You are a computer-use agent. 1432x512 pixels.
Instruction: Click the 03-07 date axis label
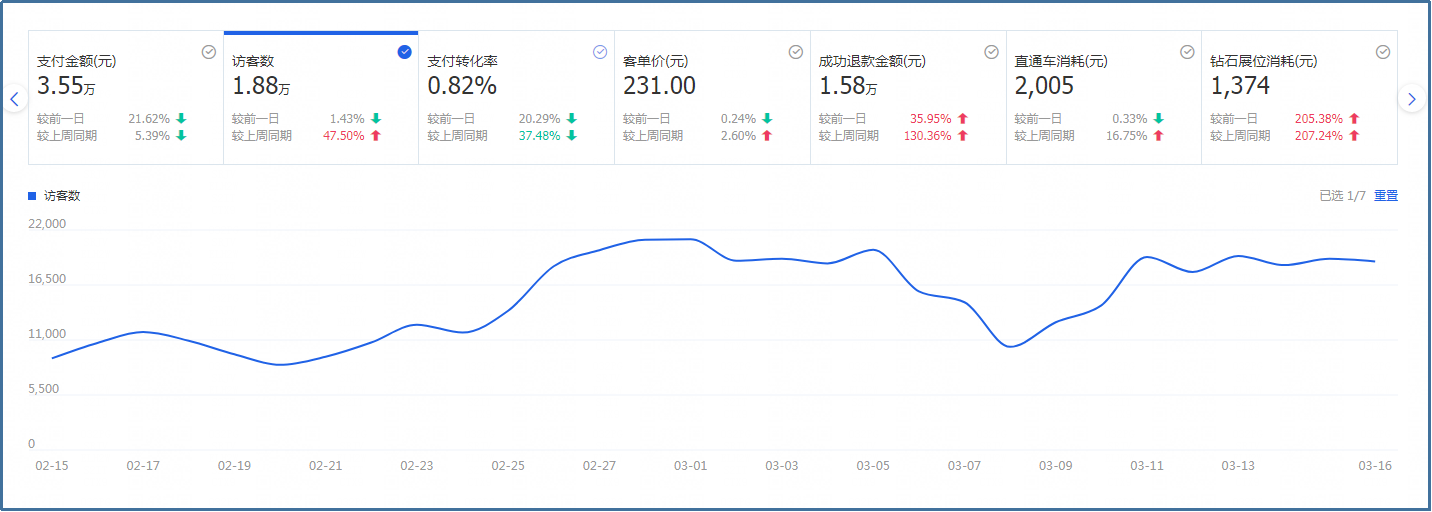click(x=964, y=466)
